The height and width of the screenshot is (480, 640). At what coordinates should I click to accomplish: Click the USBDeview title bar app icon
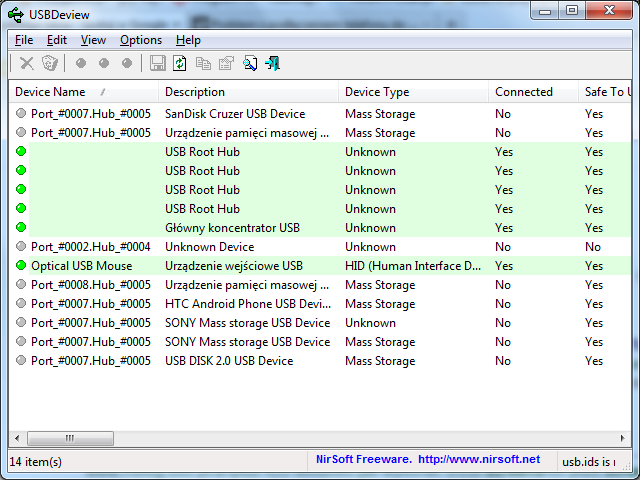[16, 15]
